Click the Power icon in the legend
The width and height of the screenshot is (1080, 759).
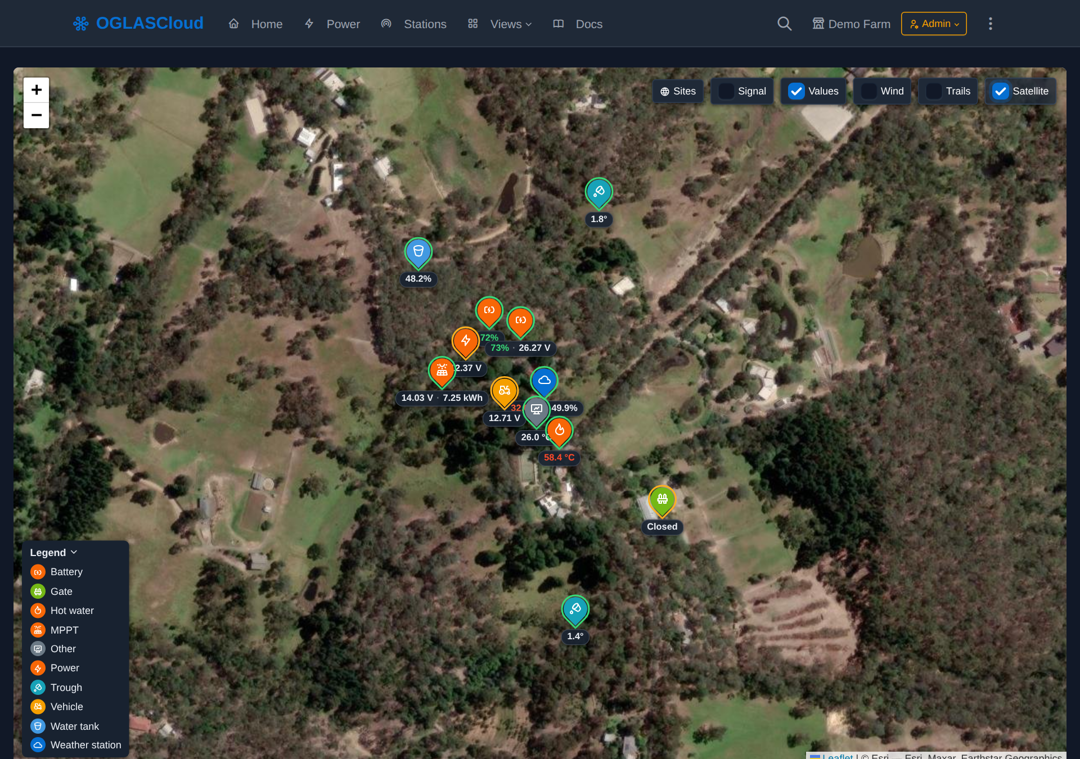[x=38, y=668]
